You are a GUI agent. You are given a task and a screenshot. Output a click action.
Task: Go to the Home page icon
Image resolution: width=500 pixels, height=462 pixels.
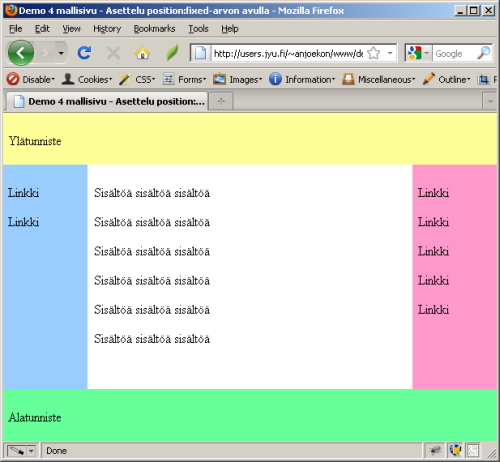click(142, 53)
